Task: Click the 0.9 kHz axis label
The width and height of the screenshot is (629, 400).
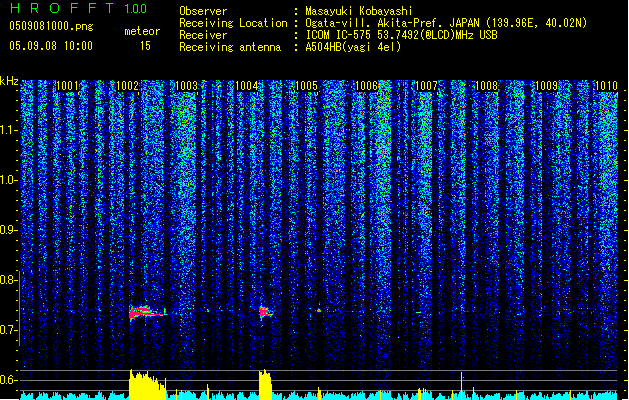Action: (8, 230)
